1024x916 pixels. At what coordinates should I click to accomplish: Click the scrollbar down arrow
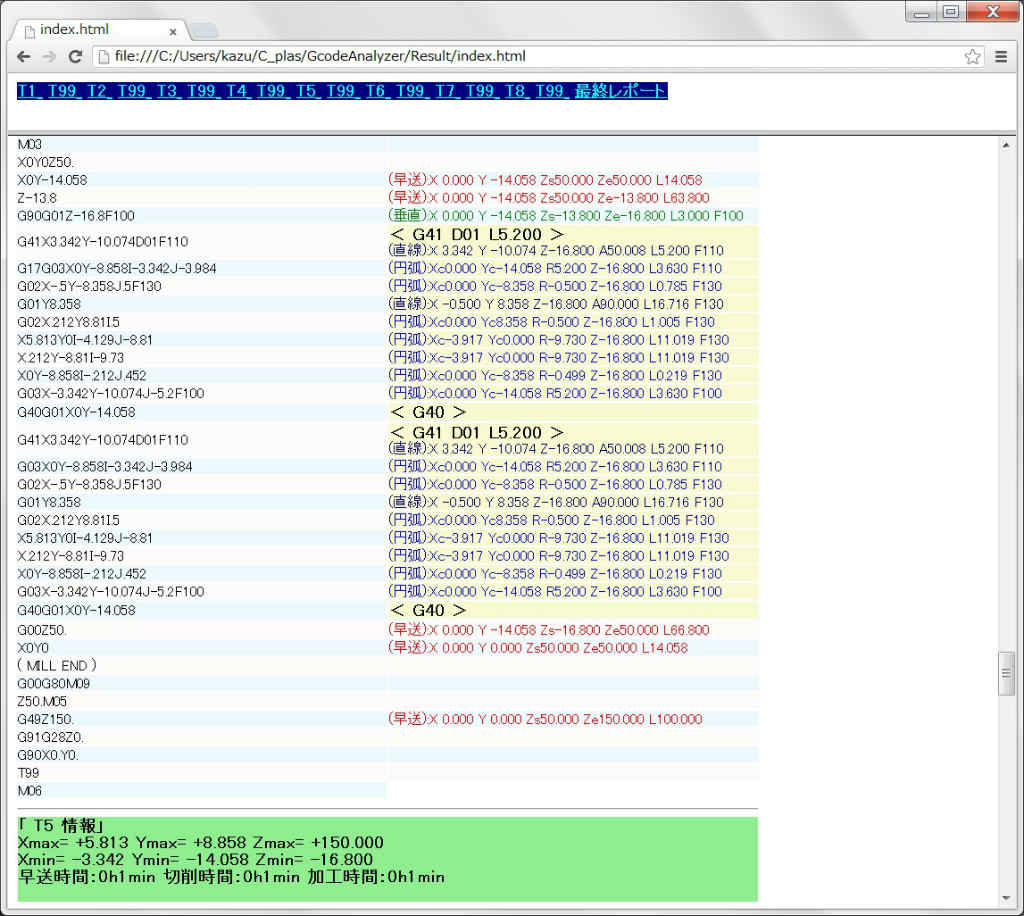(x=1006, y=898)
